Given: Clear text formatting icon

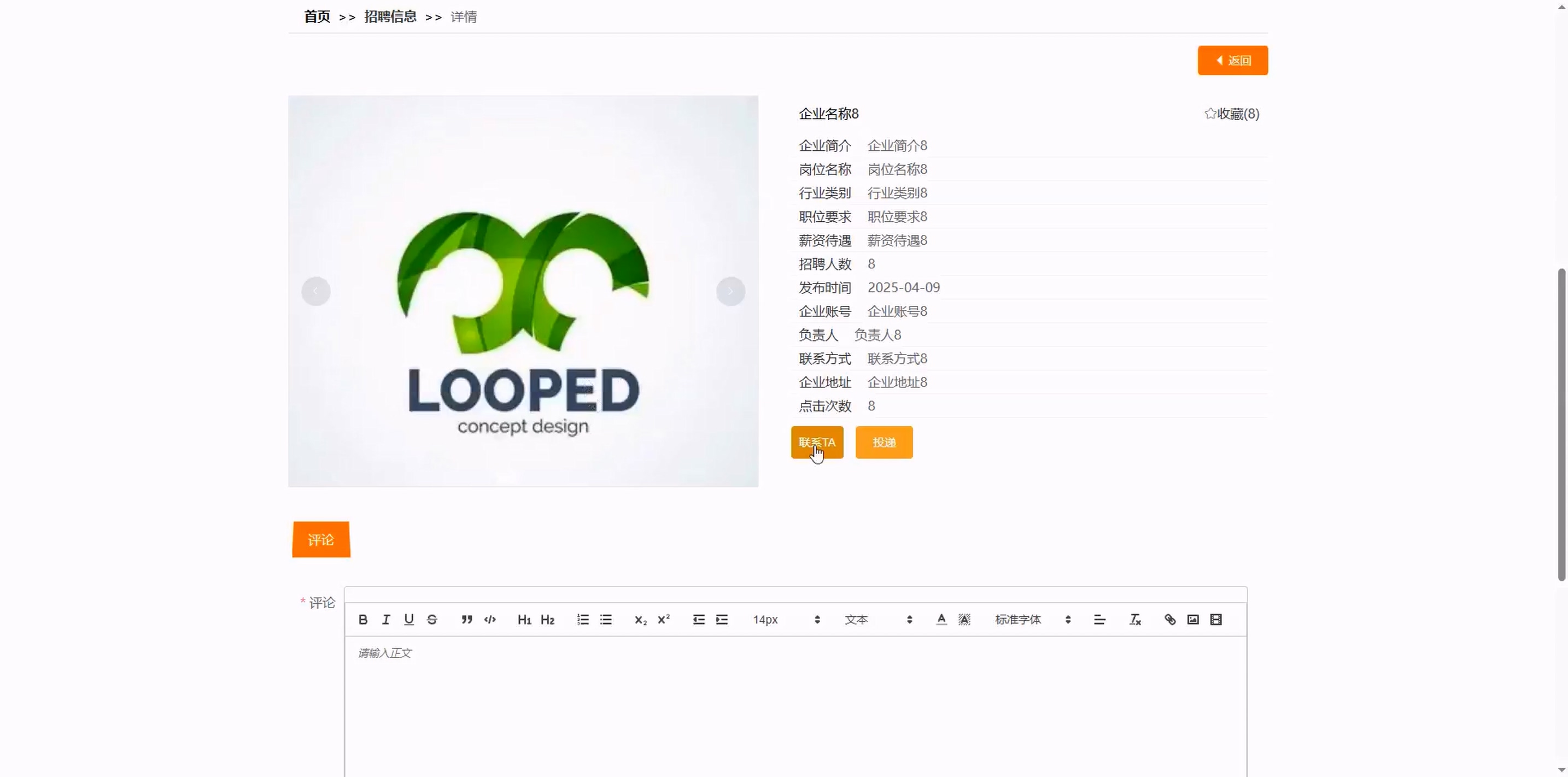Looking at the screenshot, I should click(1135, 620).
